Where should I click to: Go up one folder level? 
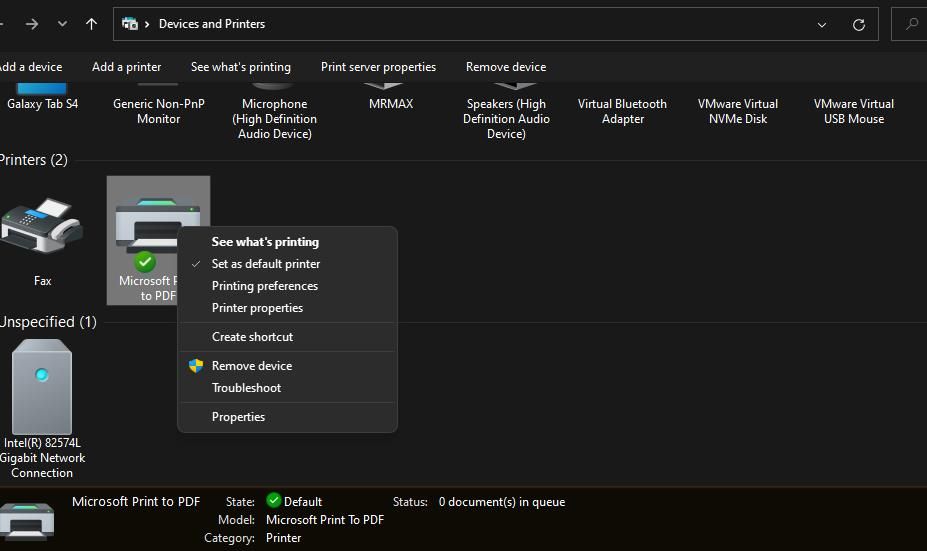[92, 24]
